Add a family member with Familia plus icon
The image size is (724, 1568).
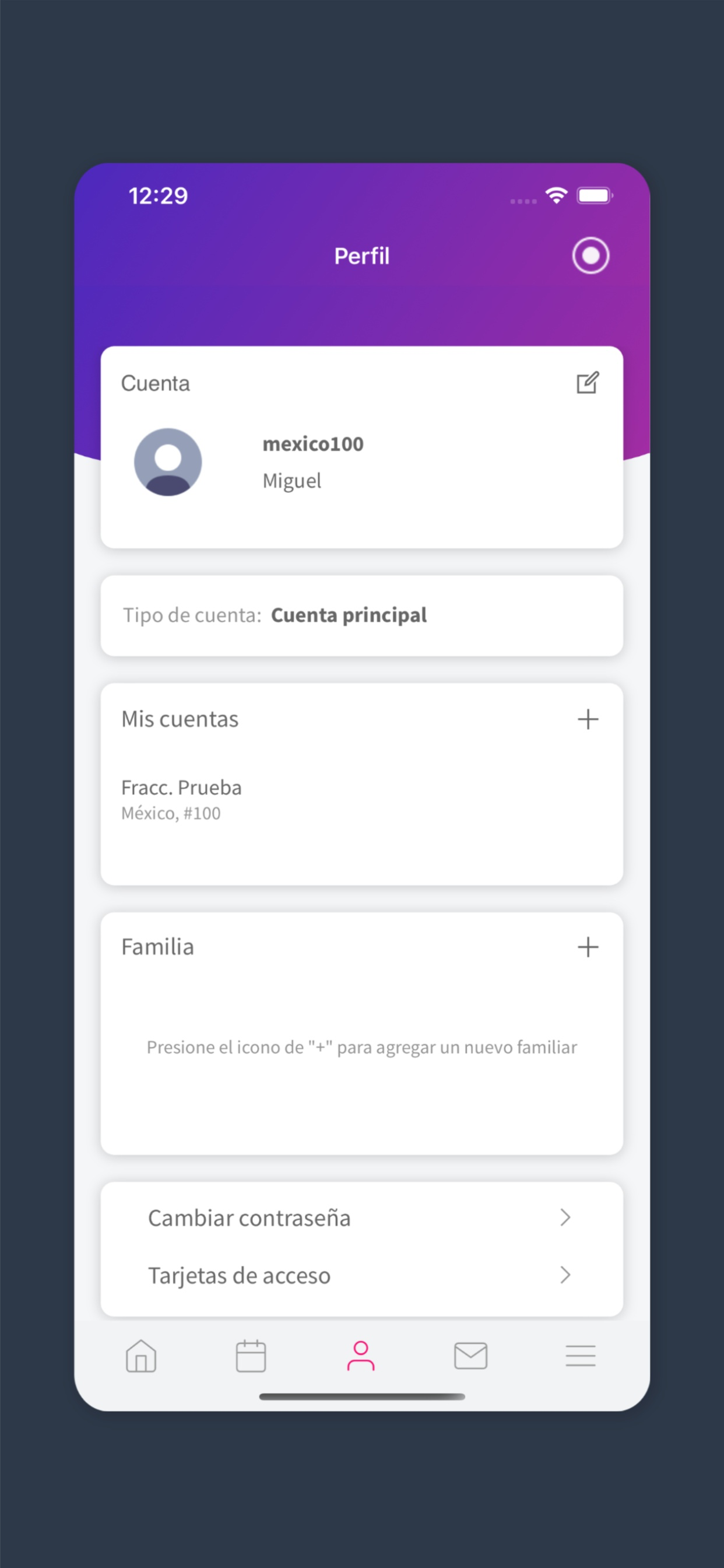click(x=588, y=947)
